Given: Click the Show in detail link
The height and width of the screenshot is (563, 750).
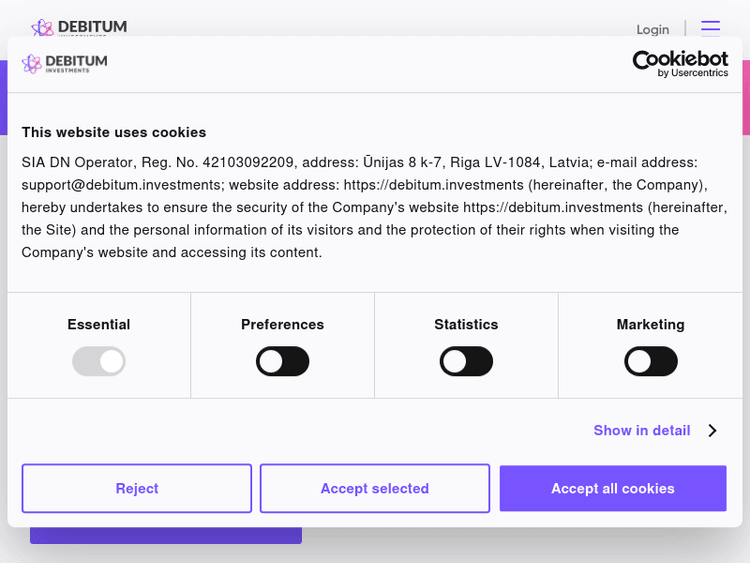Looking at the screenshot, I should tap(642, 431).
